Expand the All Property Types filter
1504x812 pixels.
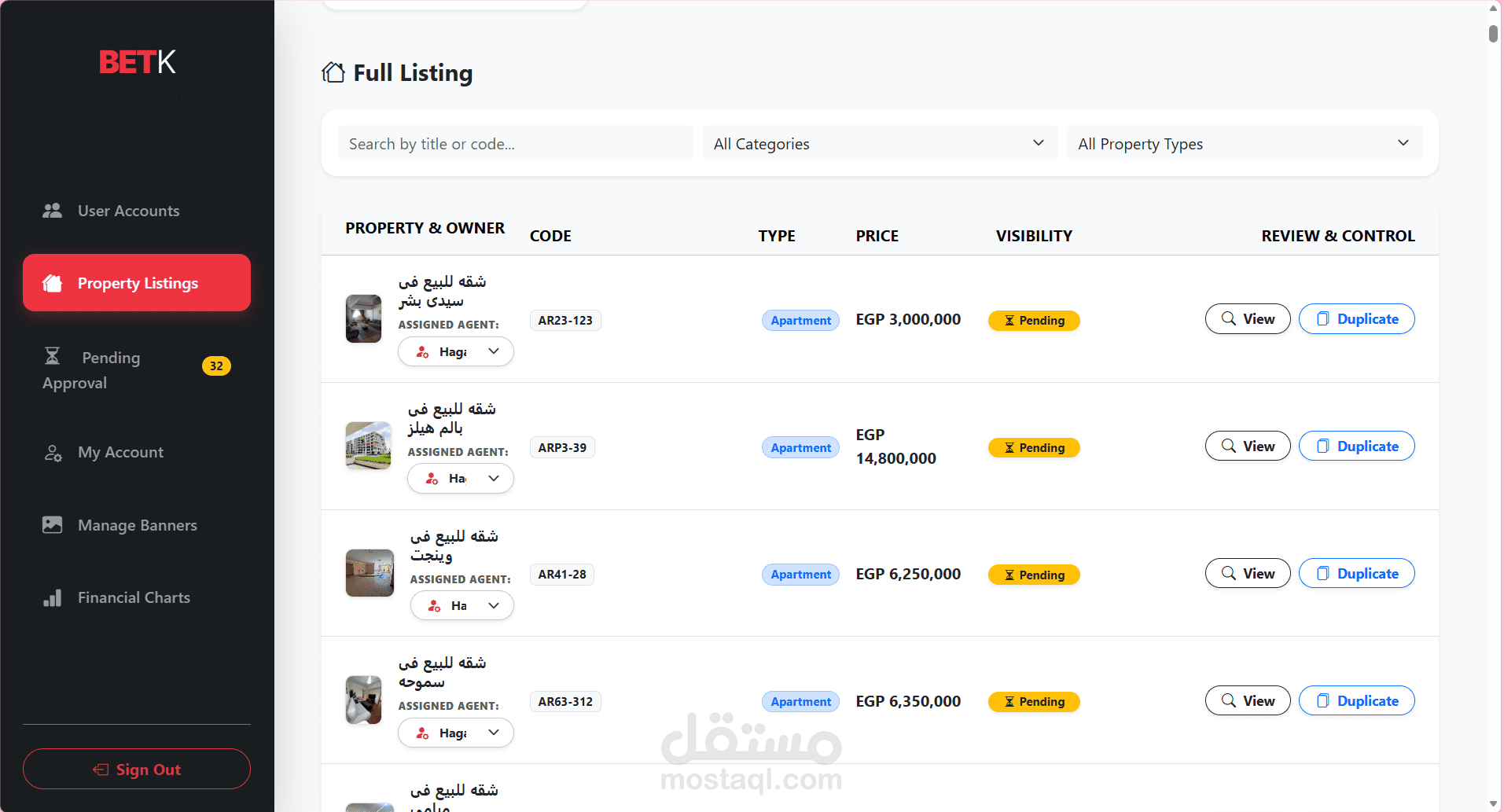point(1244,144)
